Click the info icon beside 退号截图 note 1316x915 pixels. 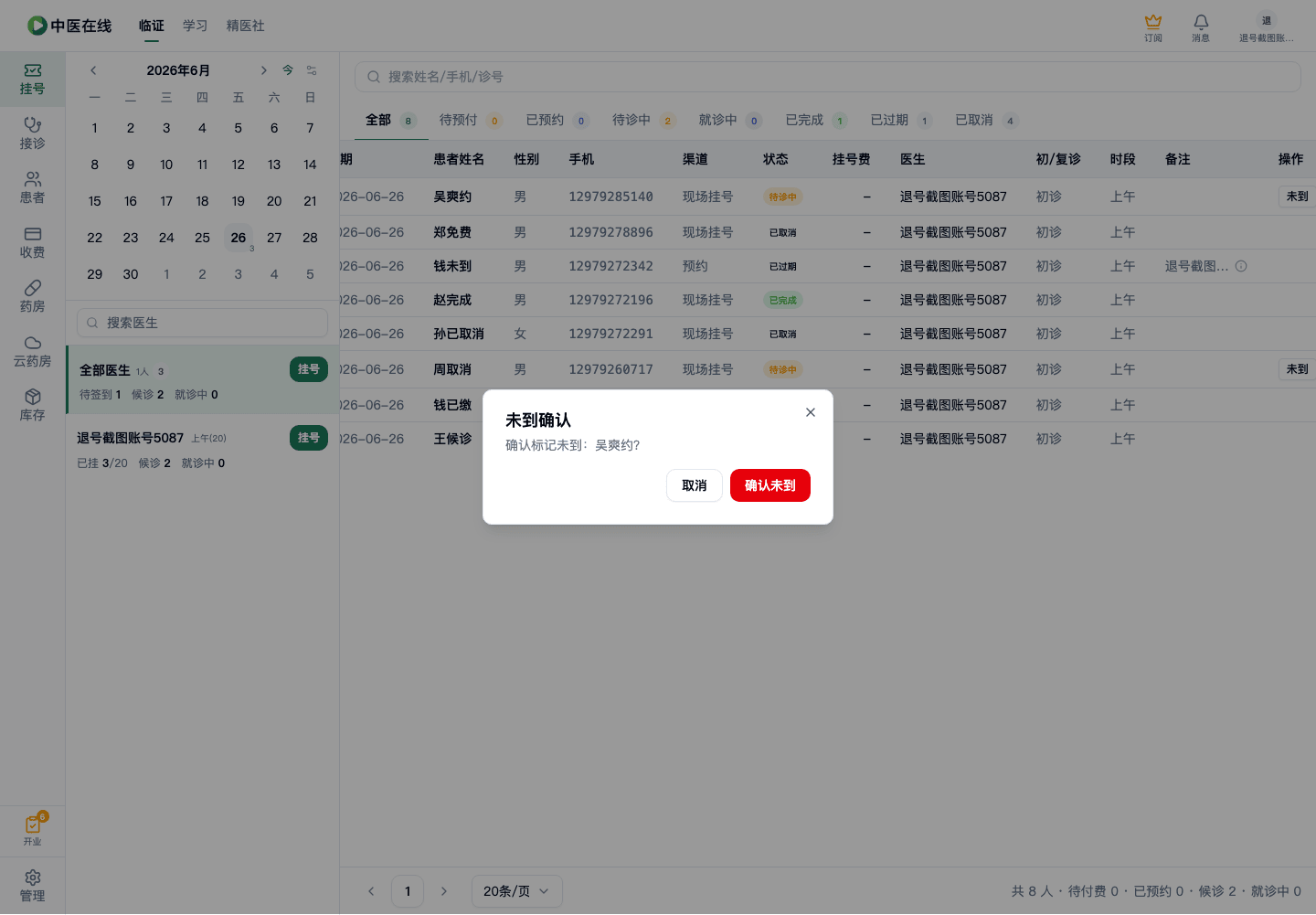1241,266
